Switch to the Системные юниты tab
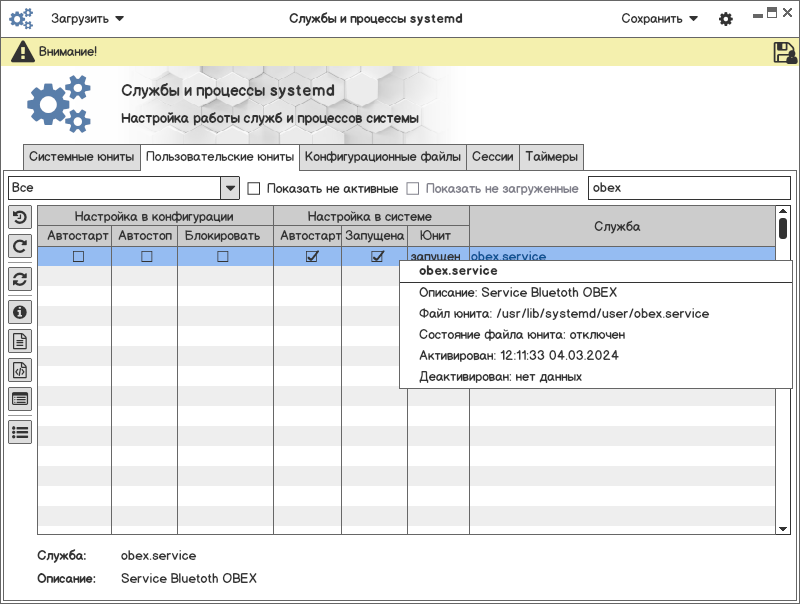Screen dimensions: 800x604 coord(81,157)
